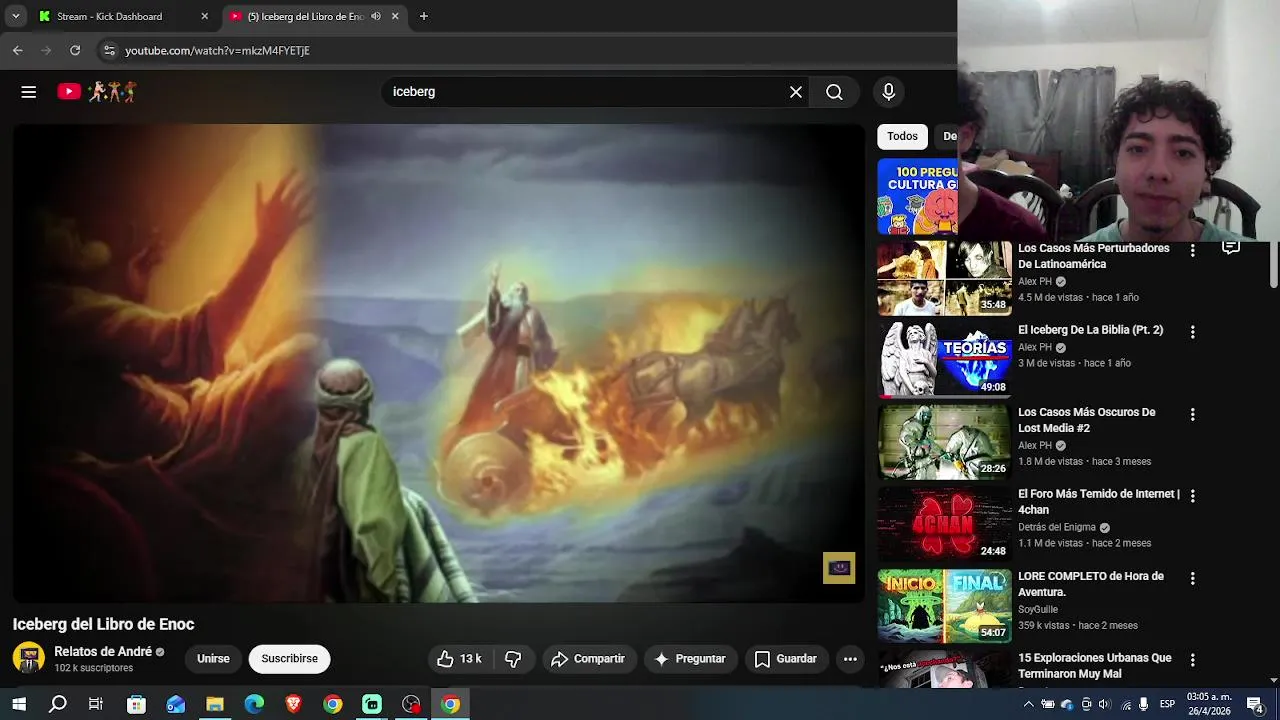Click the video player to pause
Viewport: 1280px width, 720px height.
click(439, 363)
